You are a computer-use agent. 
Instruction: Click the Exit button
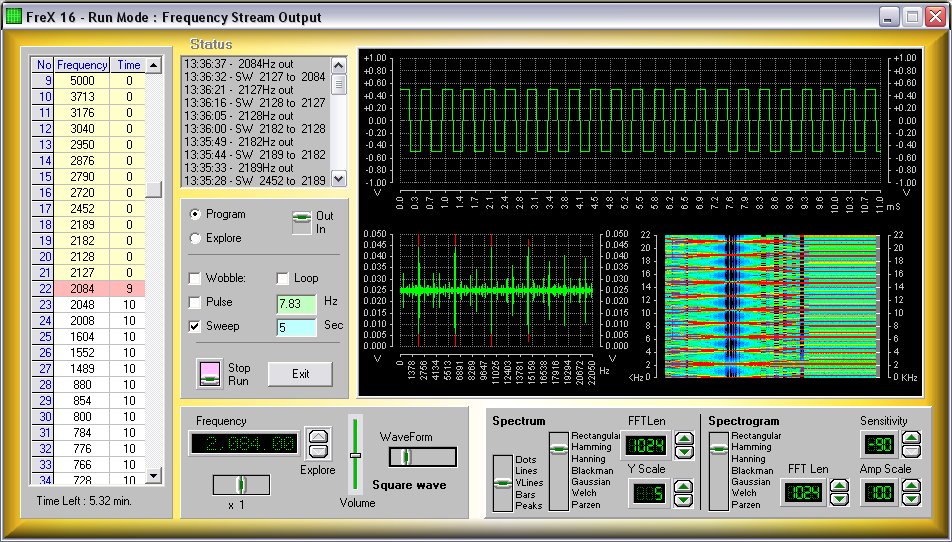click(x=301, y=374)
